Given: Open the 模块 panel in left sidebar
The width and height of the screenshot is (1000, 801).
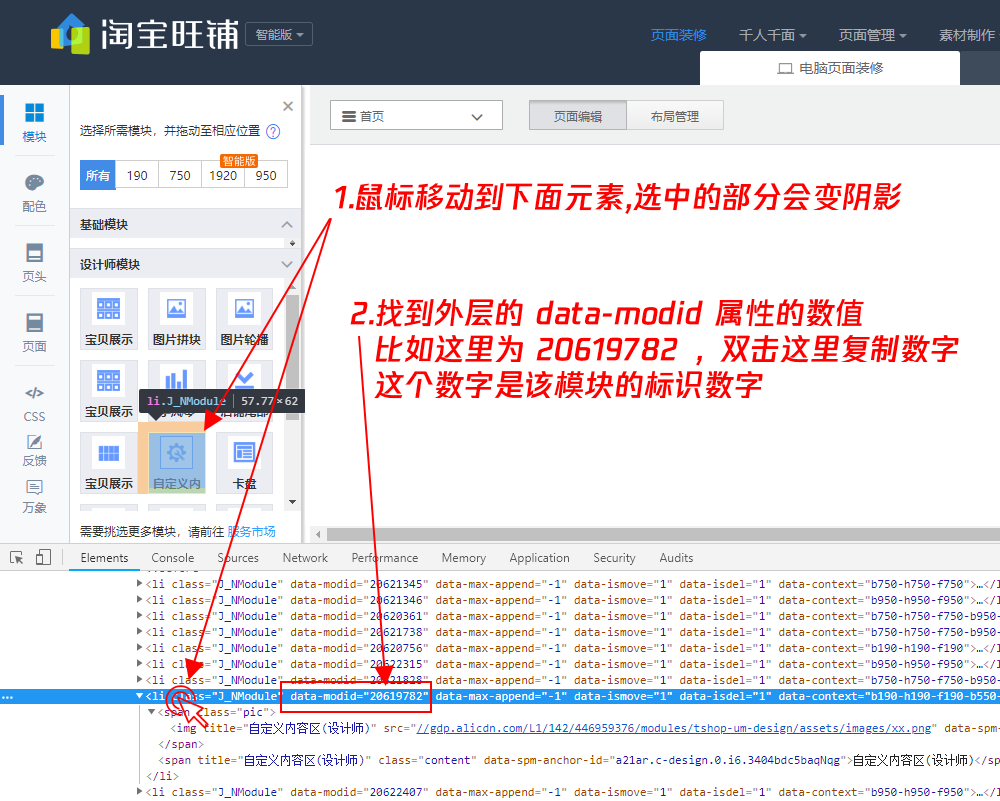Looking at the screenshot, I should 34,125.
